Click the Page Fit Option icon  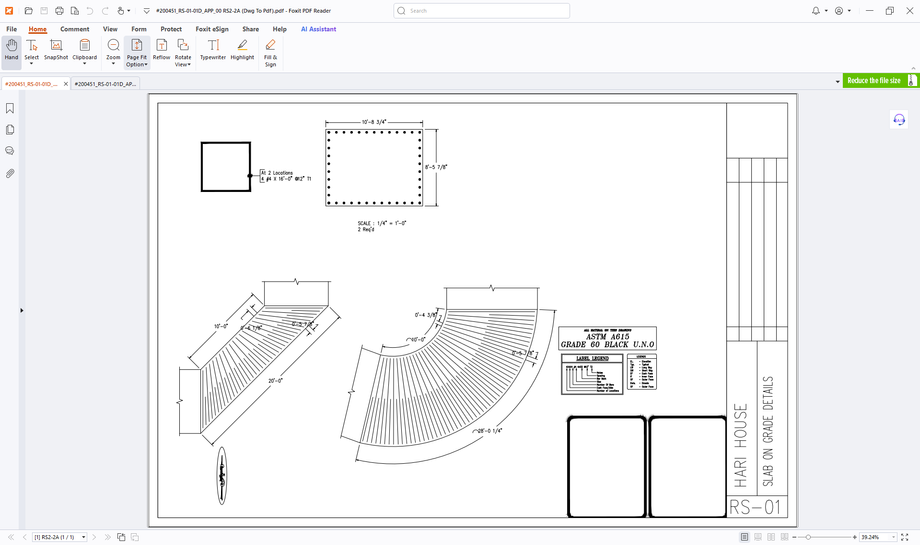(x=137, y=46)
